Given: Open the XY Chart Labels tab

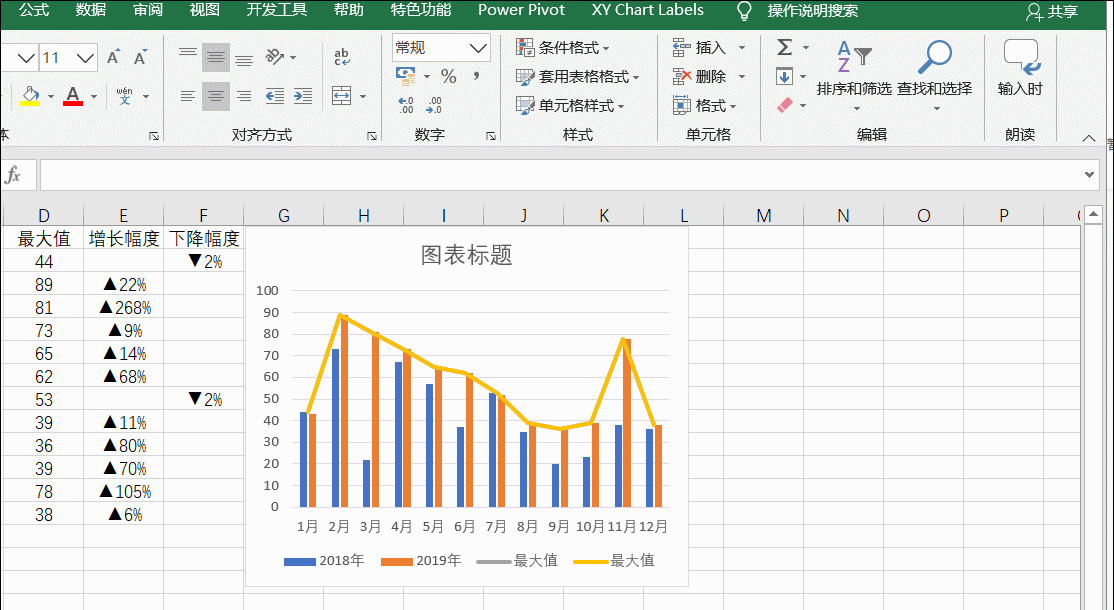Looking at the screenshot, I should point(648,10).
